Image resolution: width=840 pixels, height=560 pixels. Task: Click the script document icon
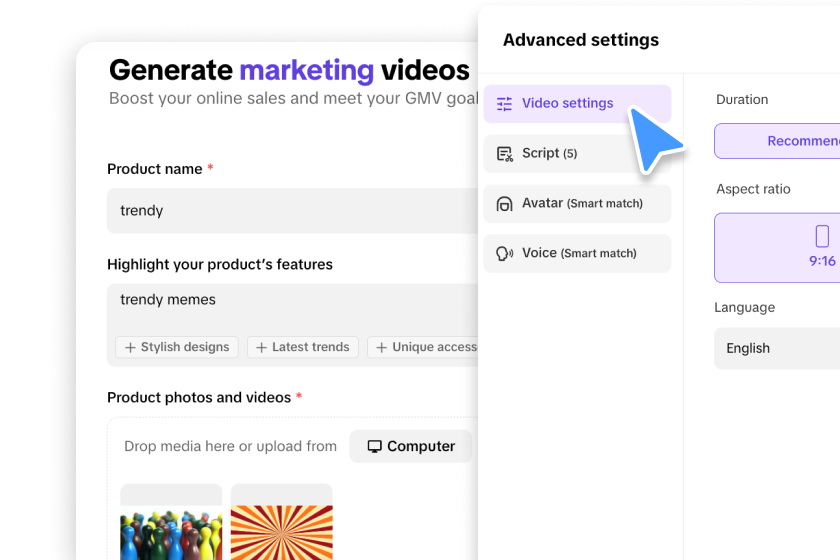tap(504, 154)
